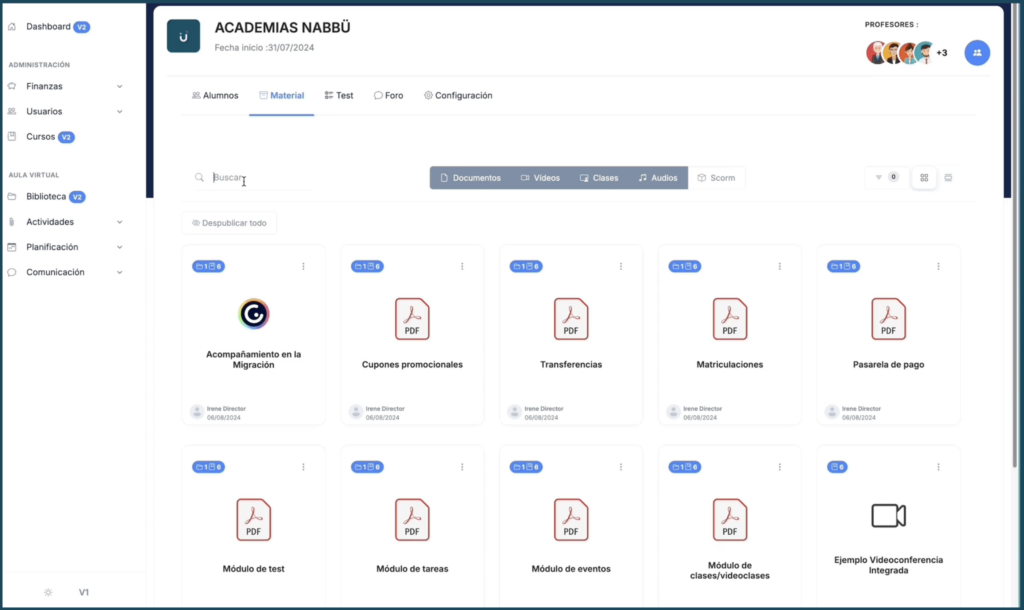Open three-dot menu on Pasarela de pago card
This screenshot has width=1024, height=610.
(938, 266)
